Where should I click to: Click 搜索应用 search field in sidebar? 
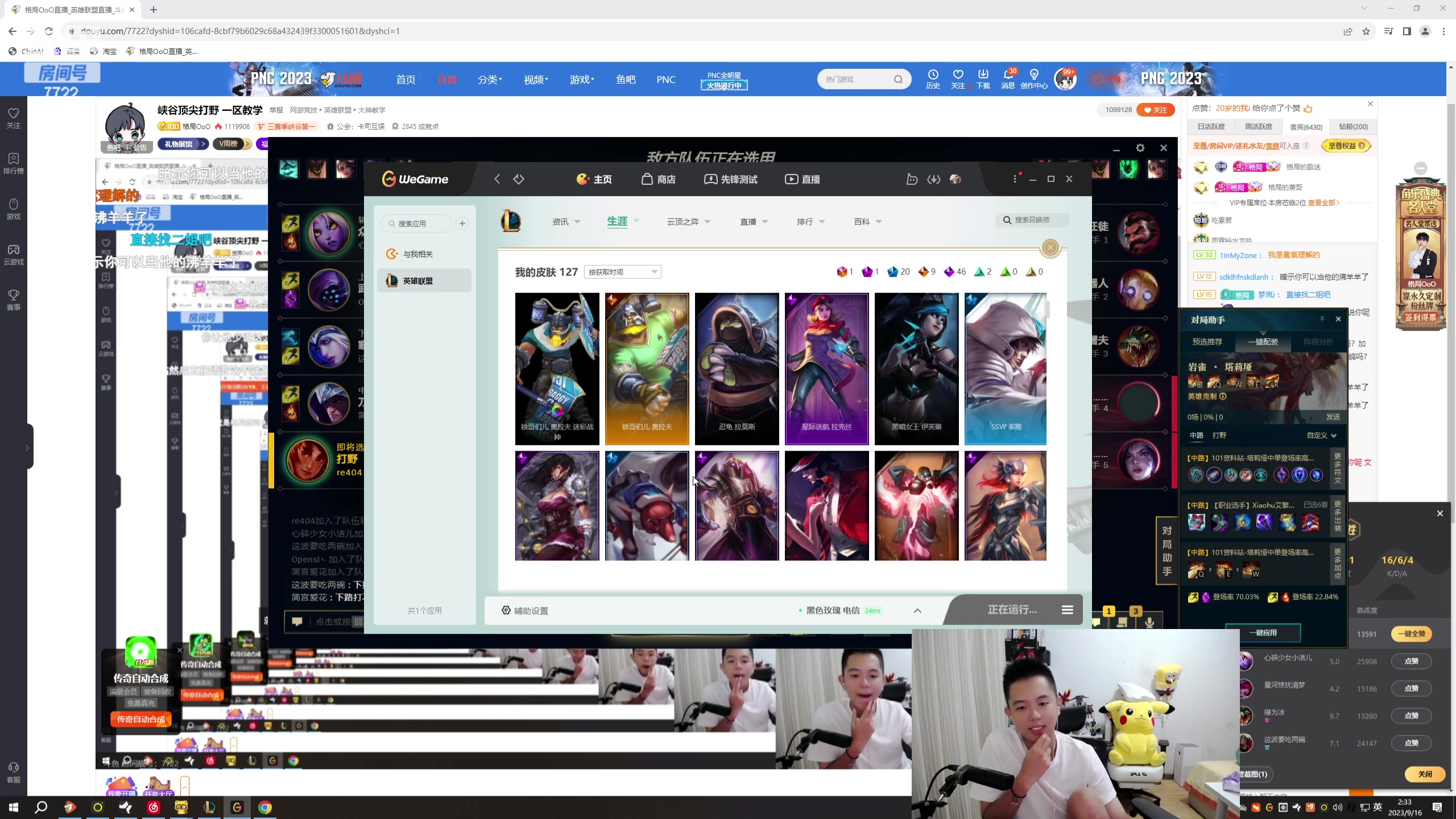click(416, 224)
